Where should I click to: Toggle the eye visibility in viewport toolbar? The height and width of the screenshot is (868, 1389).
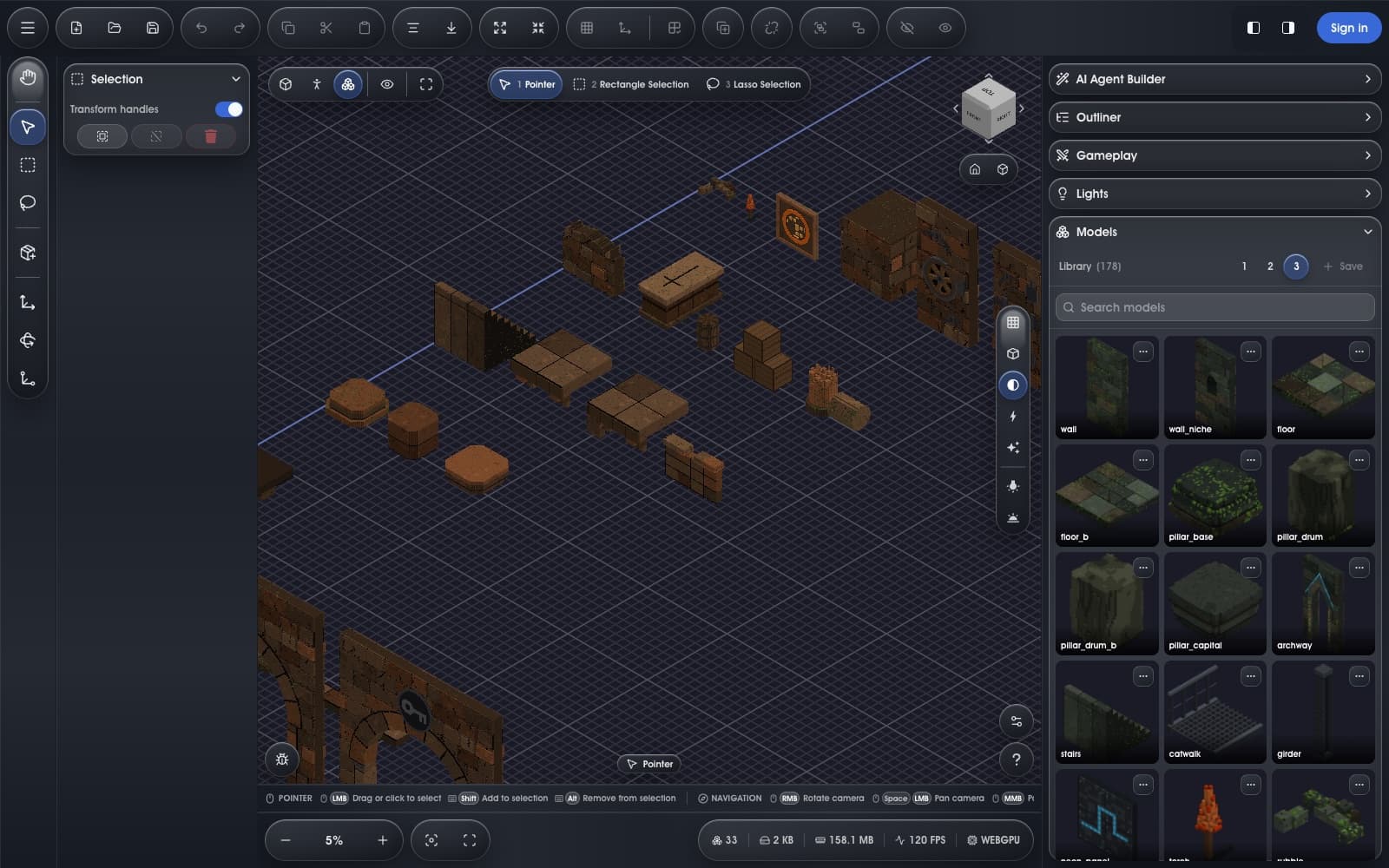point(387,84)
